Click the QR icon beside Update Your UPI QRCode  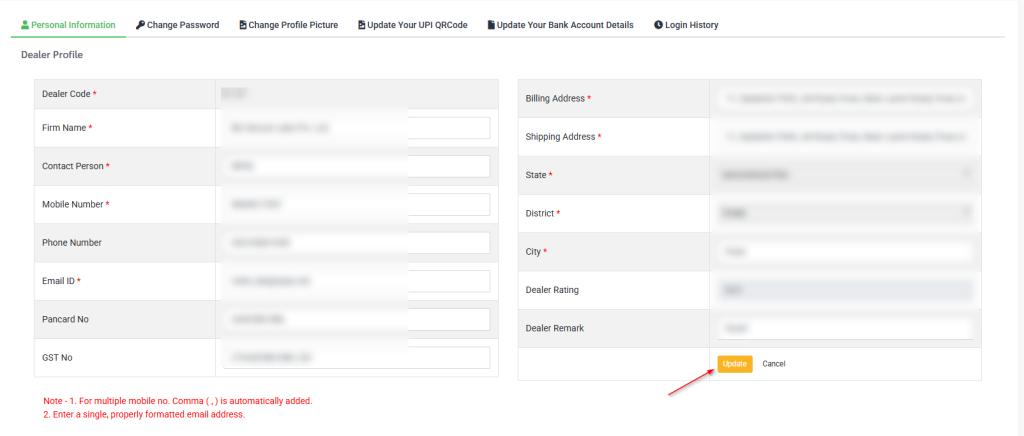point(361,25)
